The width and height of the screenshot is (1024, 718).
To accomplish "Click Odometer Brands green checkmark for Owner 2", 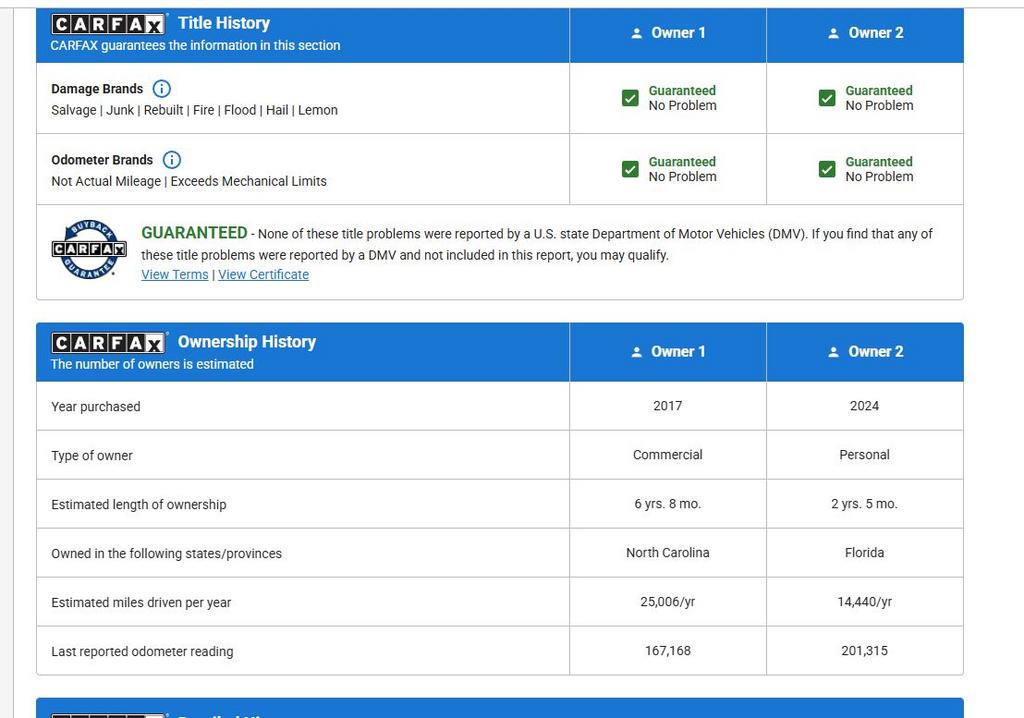I will pyautogui.click(x=827, y=169).
